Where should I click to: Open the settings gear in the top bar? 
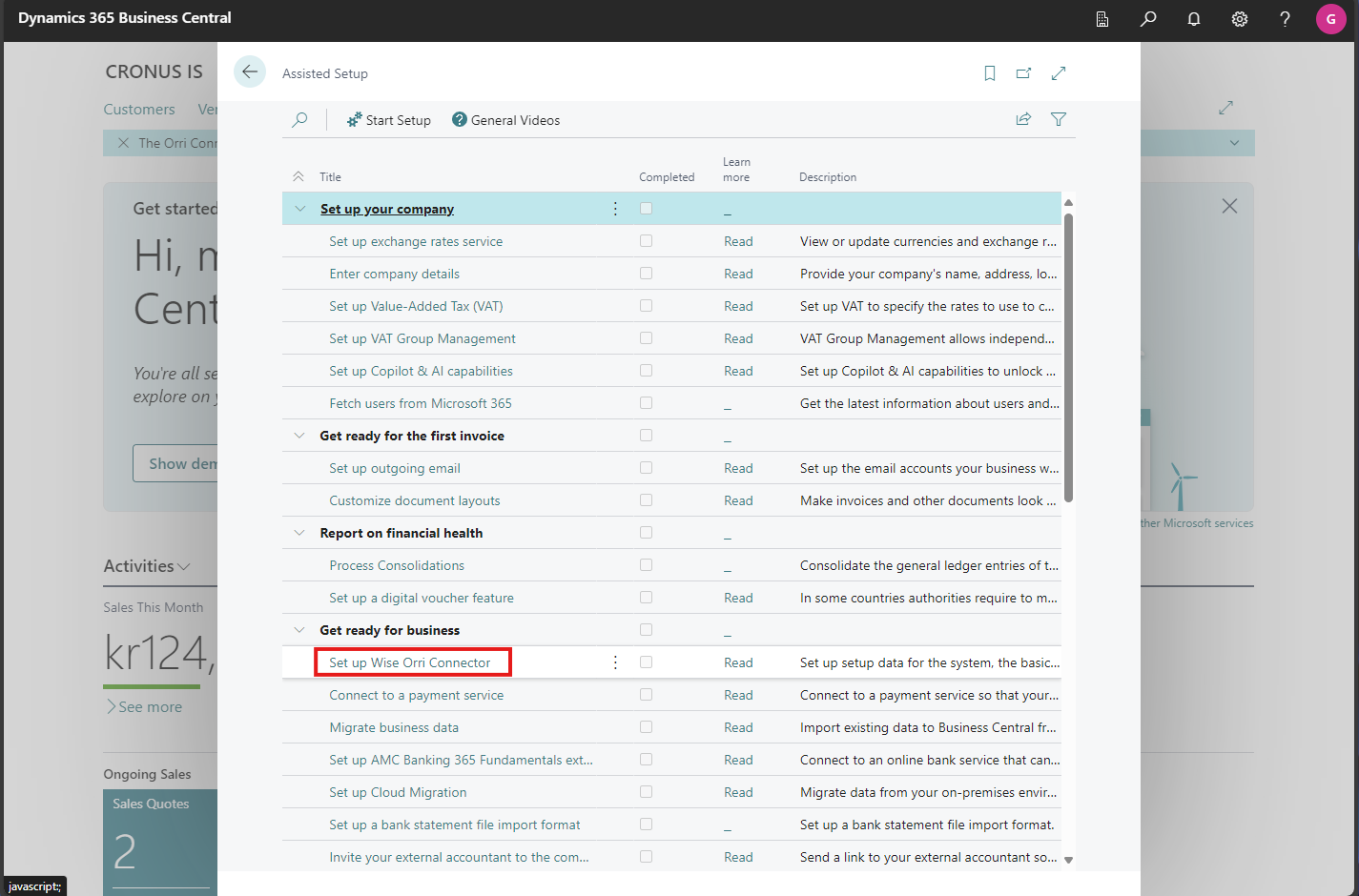[x=1239, y=19]
